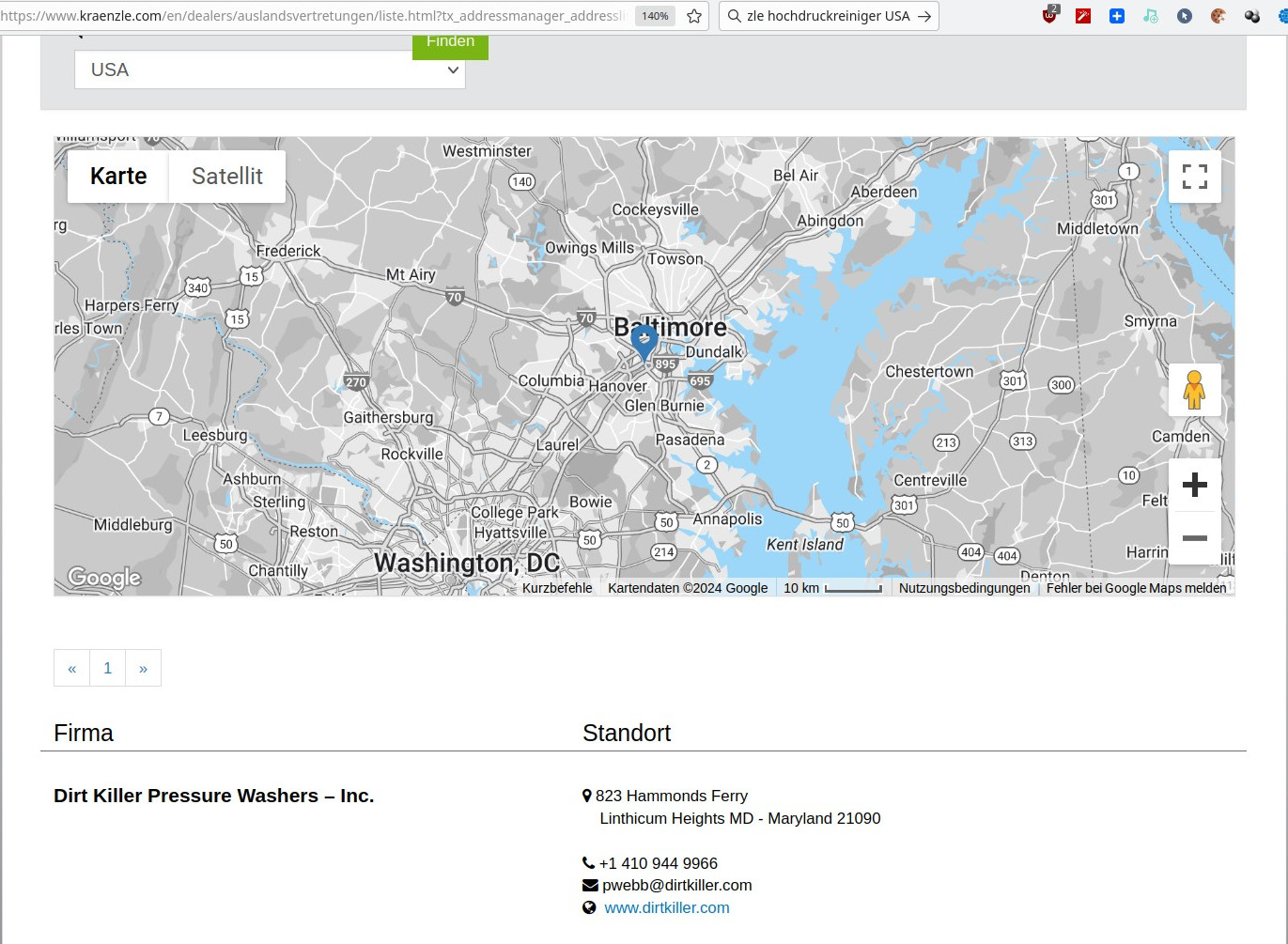Click the Standort column heading
This screenshot has width=1288, height=944.
click(627, 733)
